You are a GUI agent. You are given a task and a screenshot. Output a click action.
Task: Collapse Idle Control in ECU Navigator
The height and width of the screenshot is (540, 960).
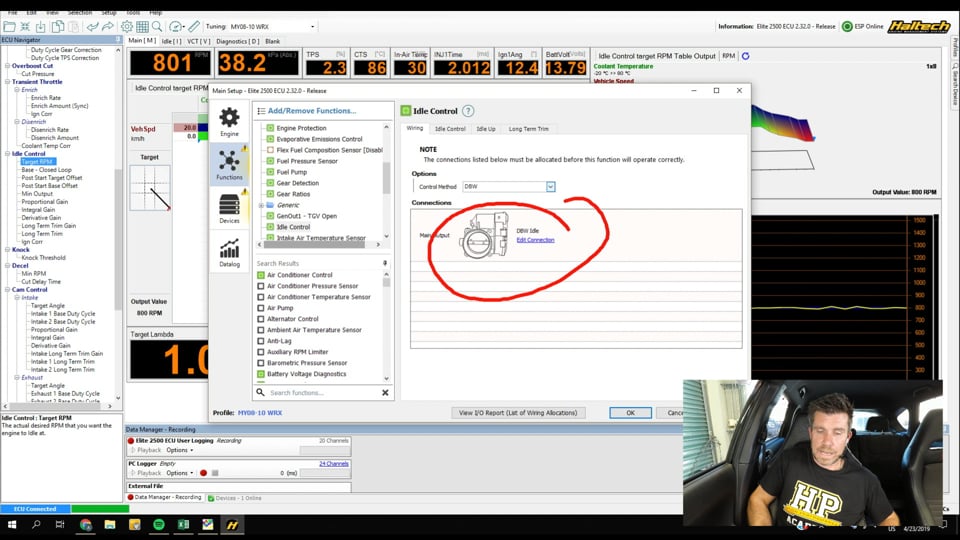tap(7, 154)
